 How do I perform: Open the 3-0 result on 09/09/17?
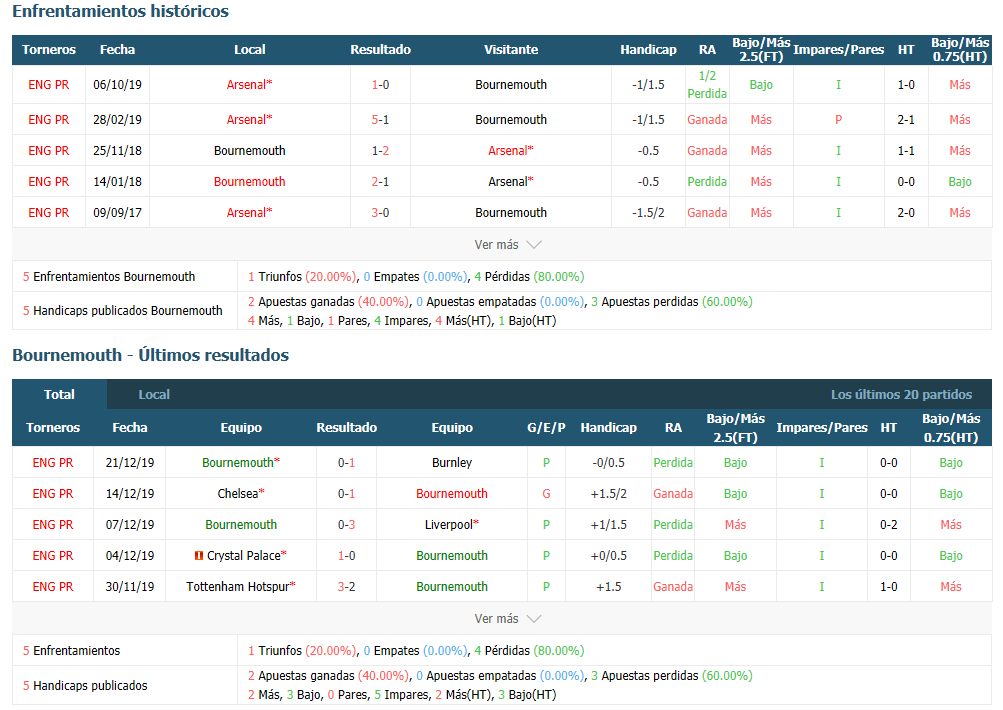point(381,213)
